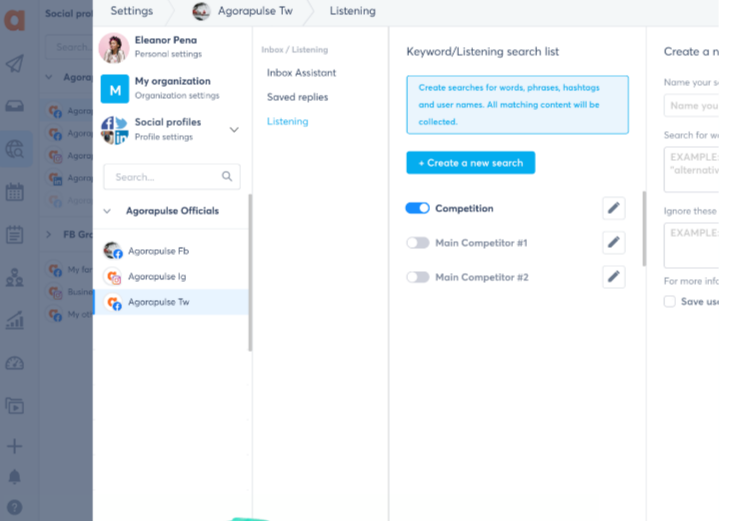Focus the profile Search field

point(172,177)
